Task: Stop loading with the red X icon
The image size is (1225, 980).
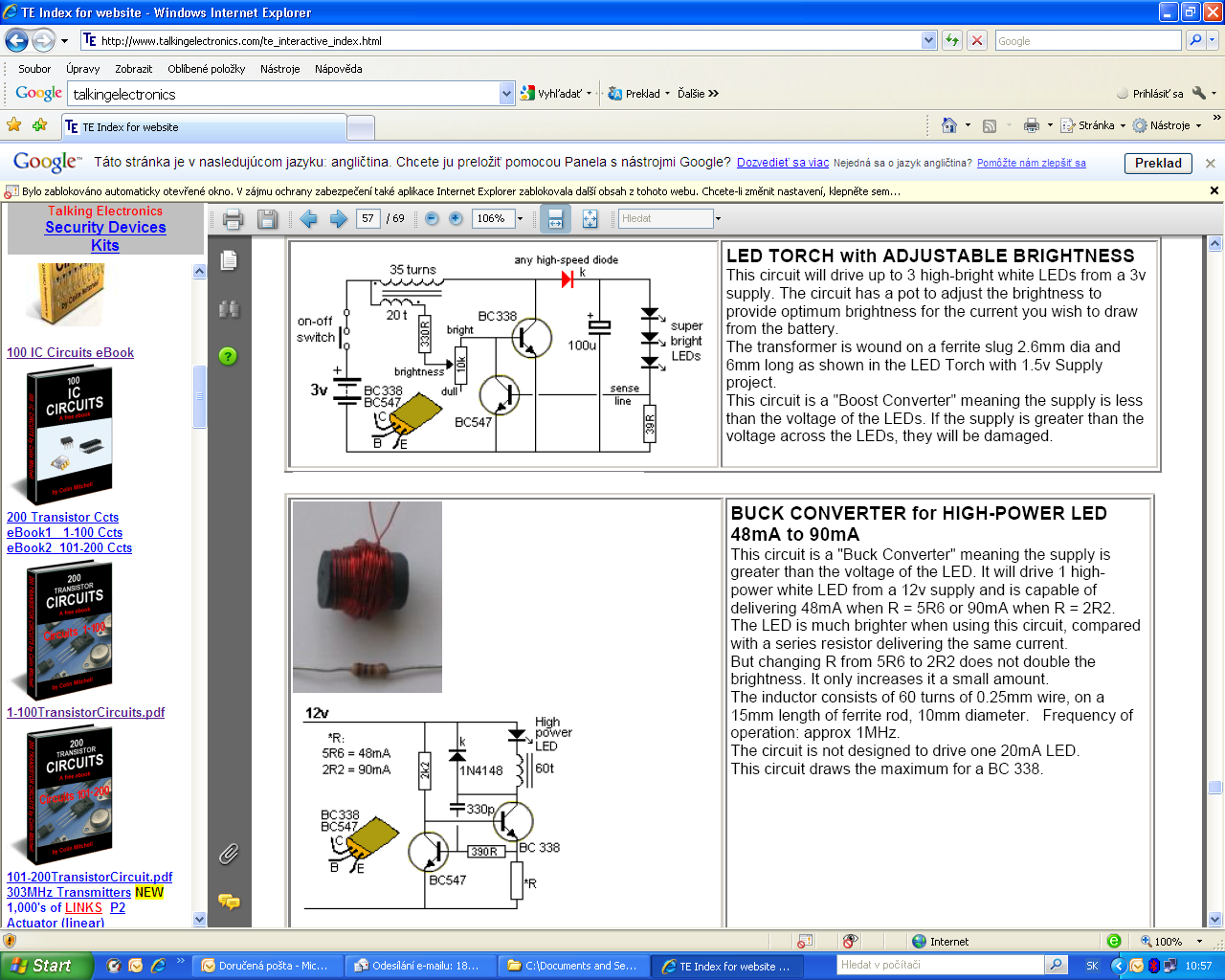Action: [x=976, y=40]
